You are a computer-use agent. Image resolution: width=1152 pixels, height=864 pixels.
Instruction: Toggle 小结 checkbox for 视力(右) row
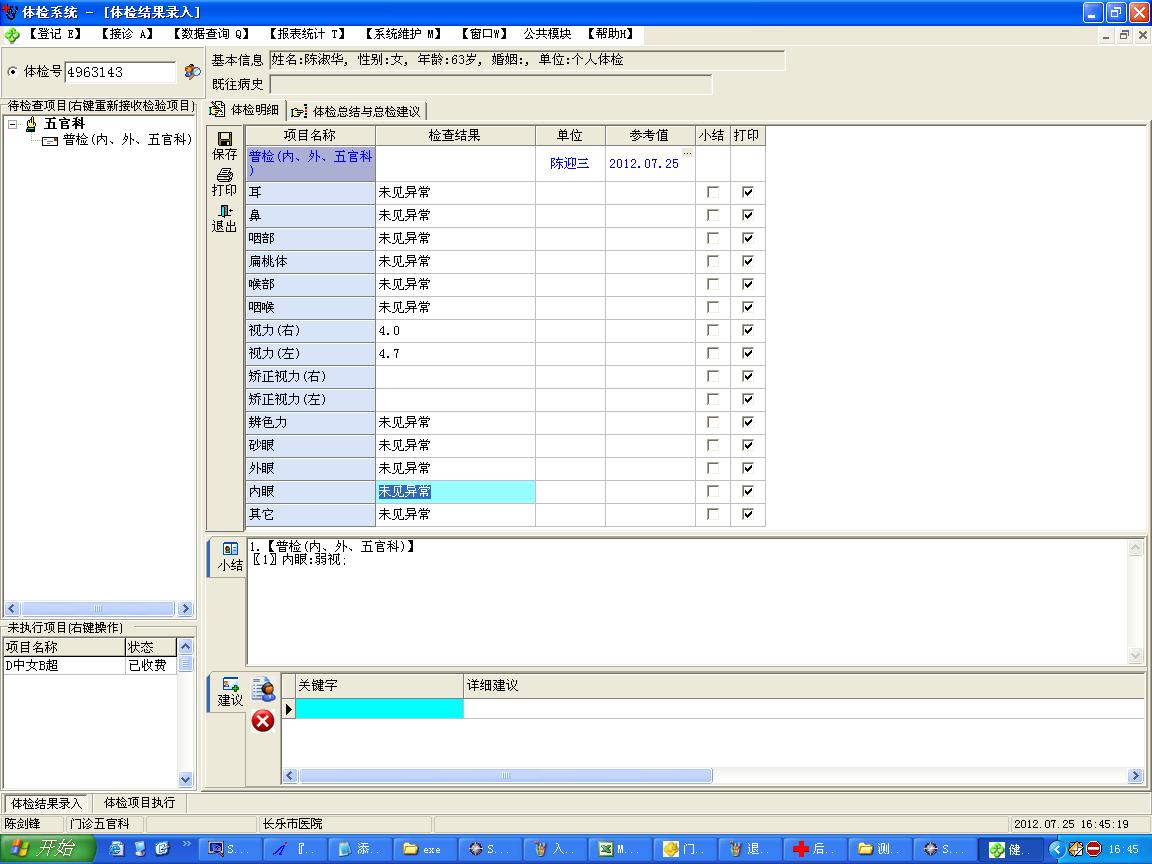(713, 331)
